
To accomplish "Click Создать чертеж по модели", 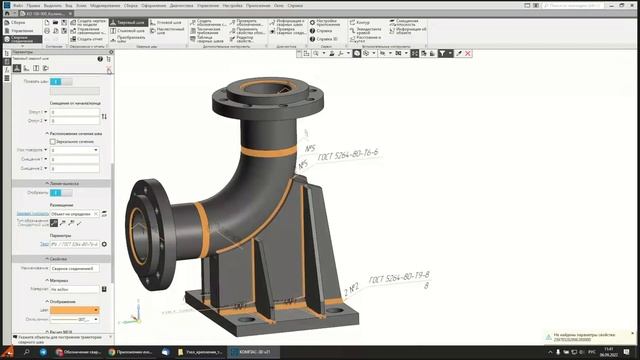I will 88,22.
